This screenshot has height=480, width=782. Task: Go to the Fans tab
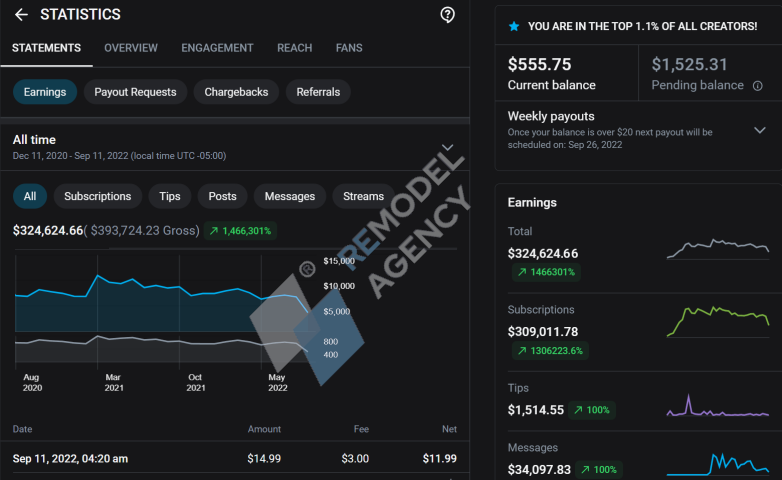349,48
